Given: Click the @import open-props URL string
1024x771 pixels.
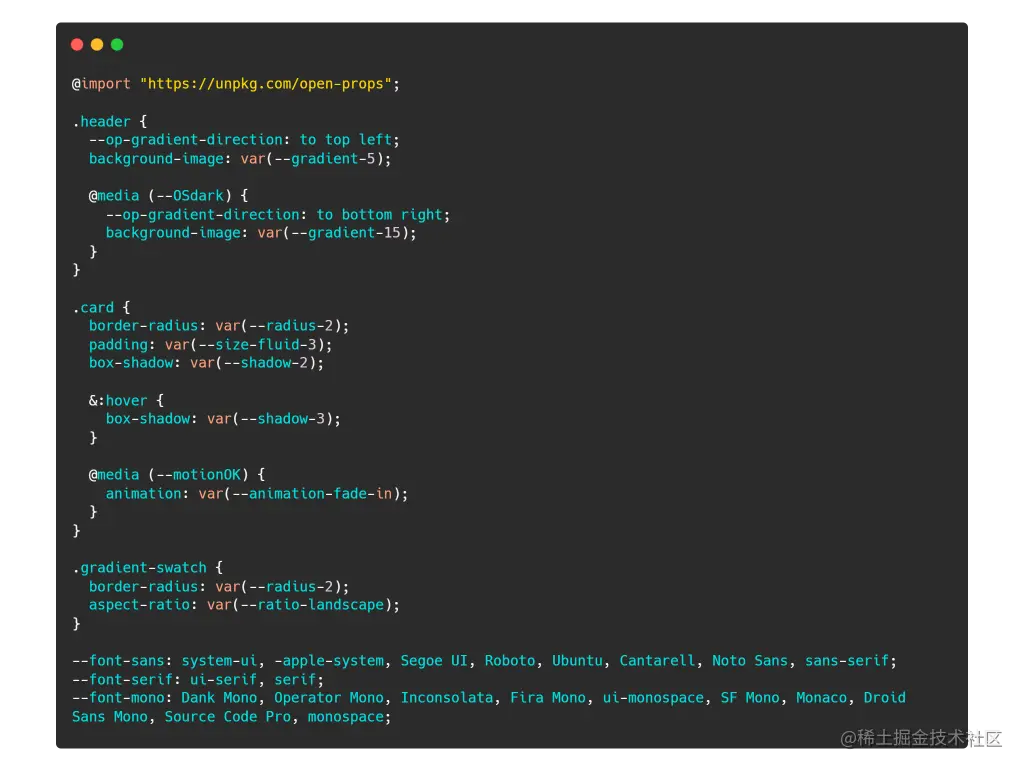Looking at the screenshot, I should pos(266,84).
